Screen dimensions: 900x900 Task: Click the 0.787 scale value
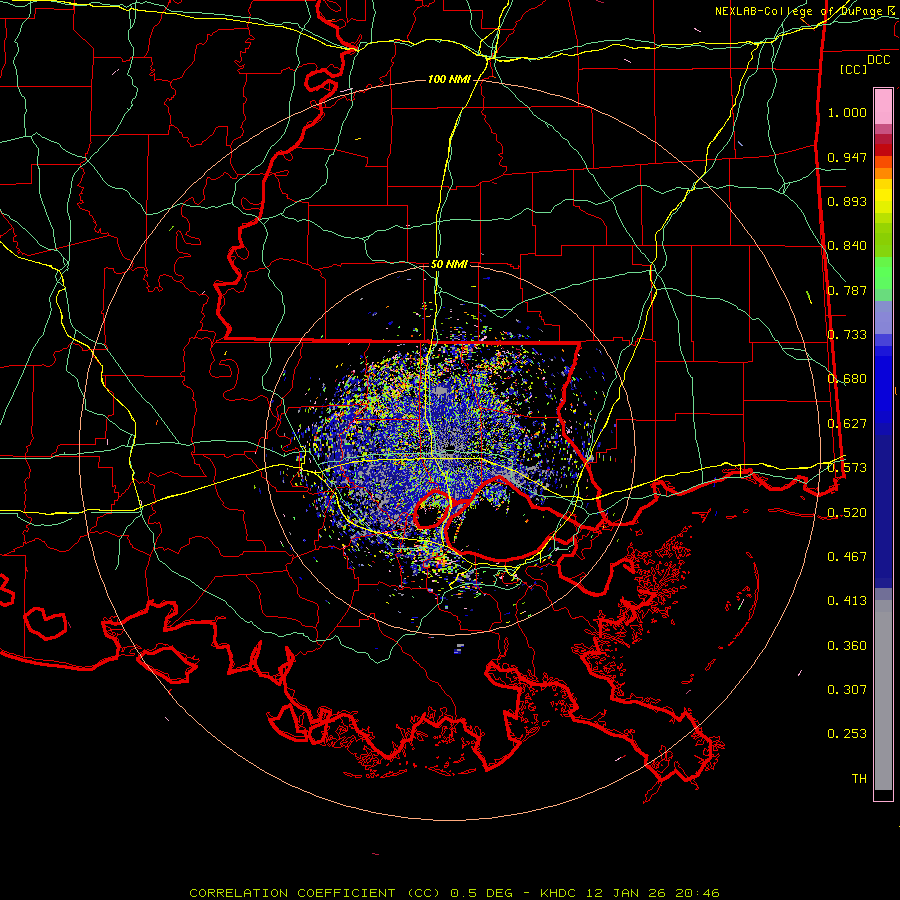click(x=847, y=290)
